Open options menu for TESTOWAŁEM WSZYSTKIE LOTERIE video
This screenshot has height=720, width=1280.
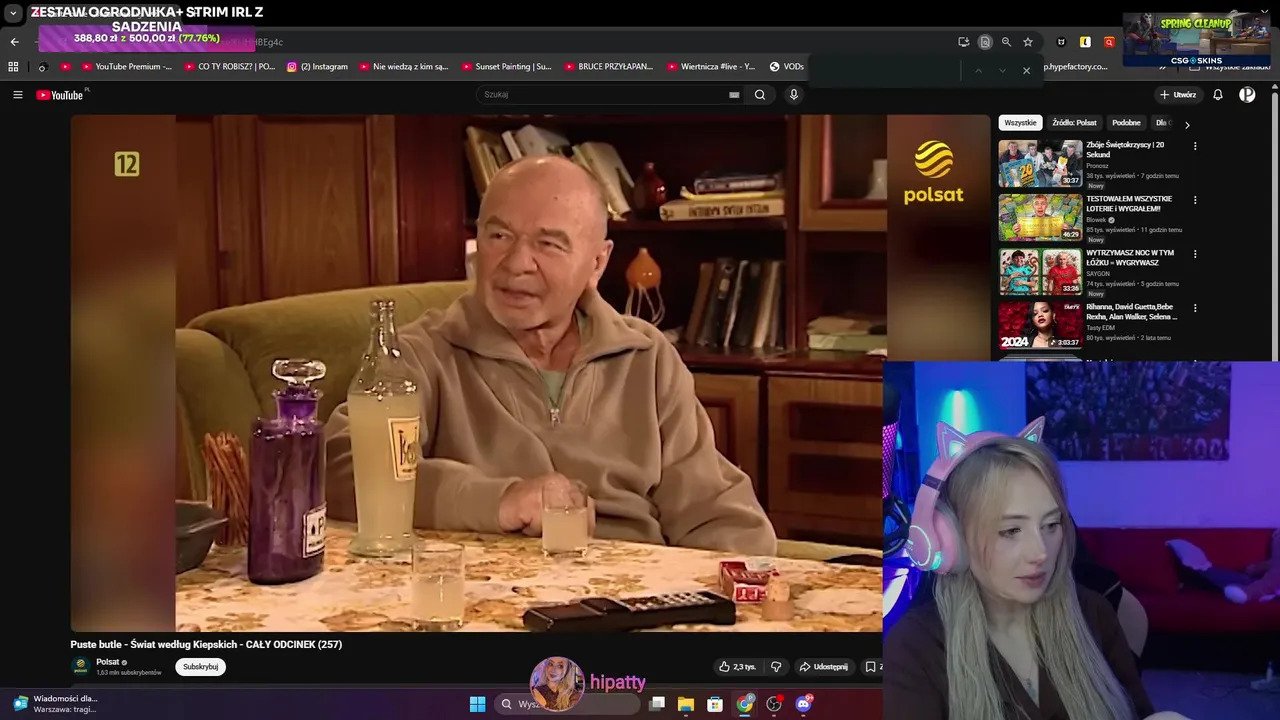click(1195, 200)
